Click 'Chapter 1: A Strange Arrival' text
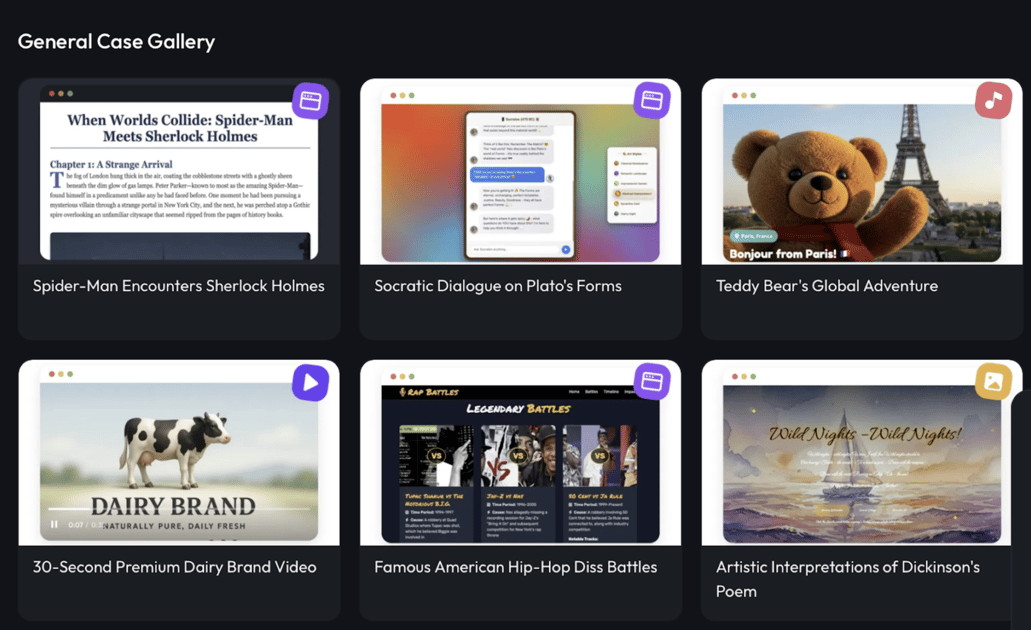Image resolution: width=1031 pixels, height=630 pixels. 111,164
